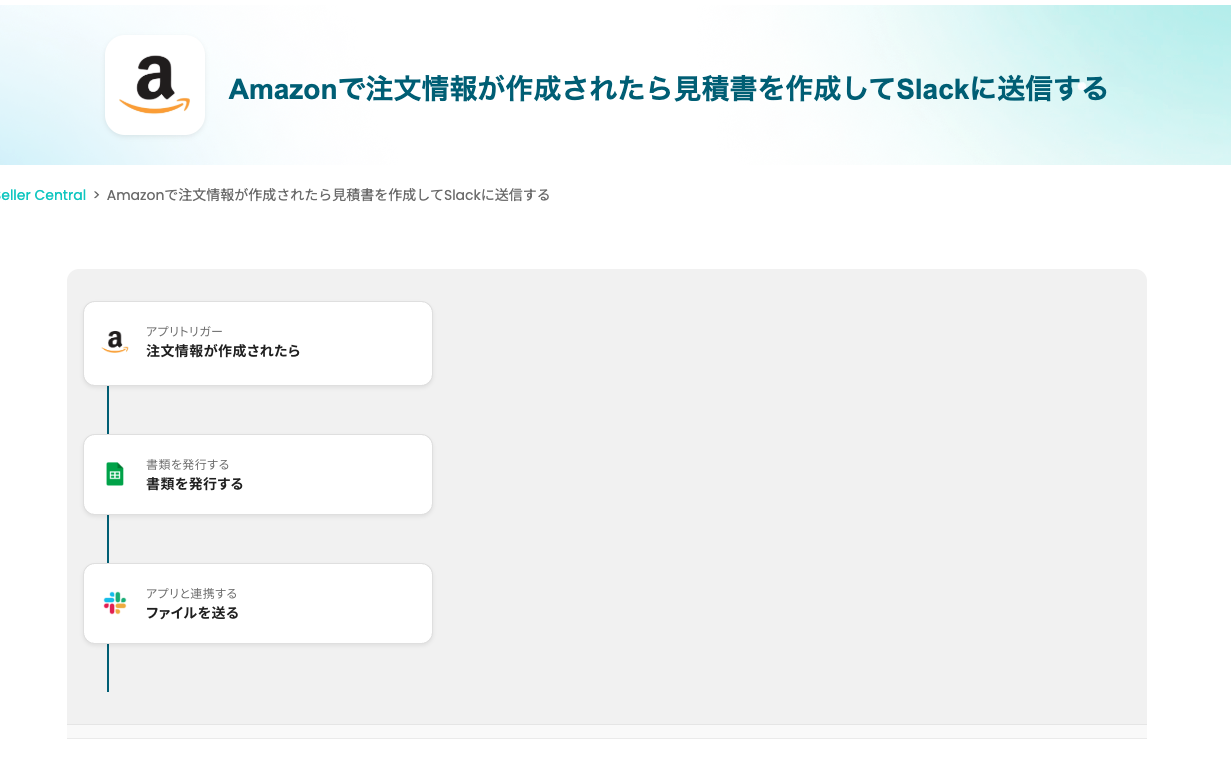The width and height of the screenshot is (1231, 783).
Task: Click connector line between Sheets and Slack steps
Action: (108, 539)
